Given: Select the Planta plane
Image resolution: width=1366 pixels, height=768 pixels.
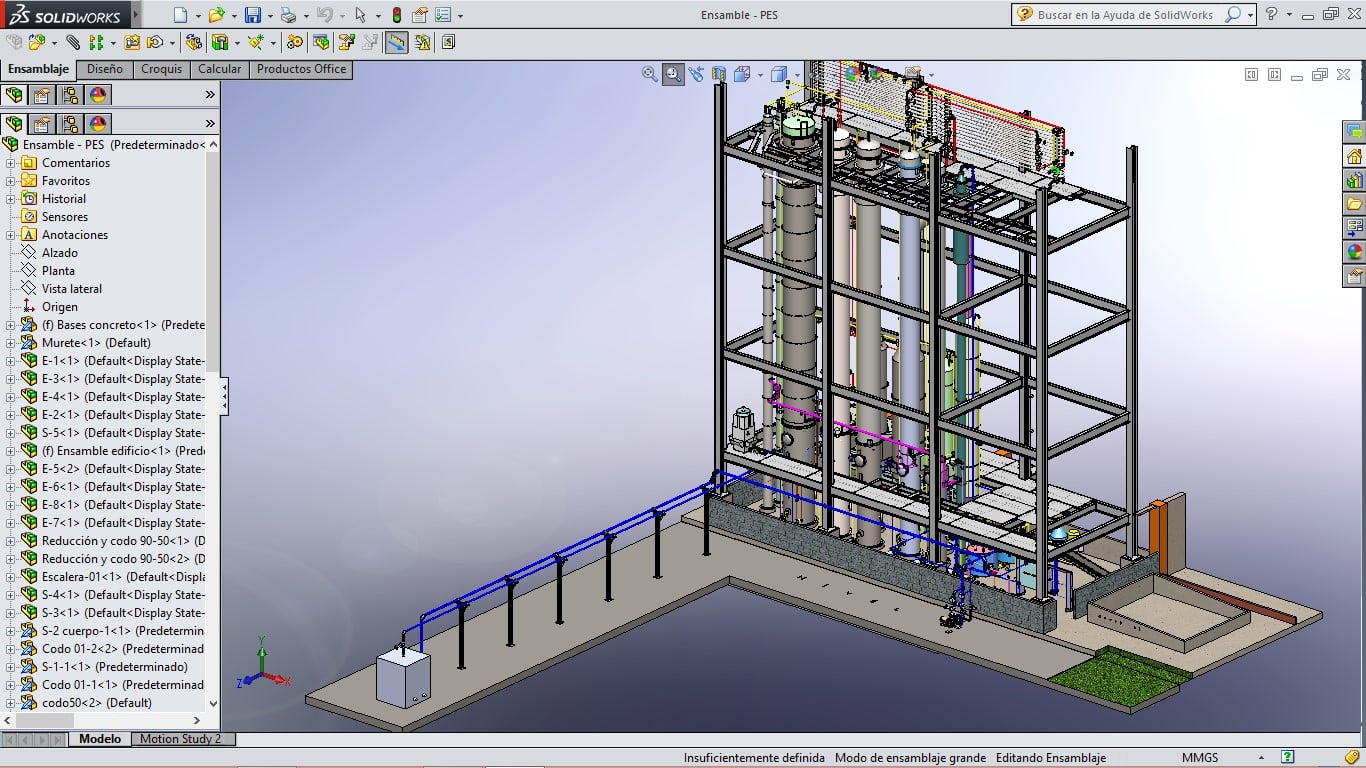Looking at the screenshot, I should point(58,271).
